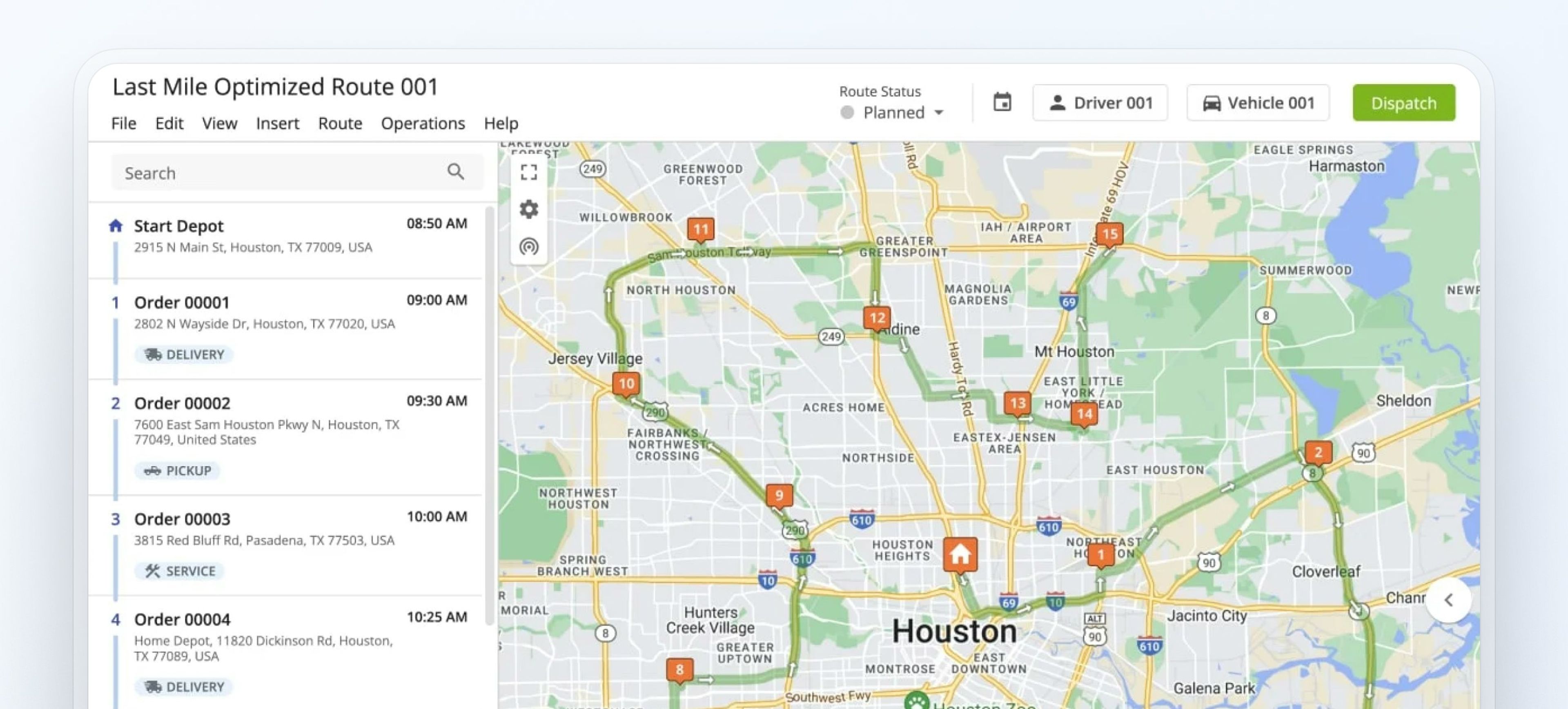The image size is (1568, 709).
Task: Click the SERVICE tag on Order 00003
Action: [x=179, y=571]
